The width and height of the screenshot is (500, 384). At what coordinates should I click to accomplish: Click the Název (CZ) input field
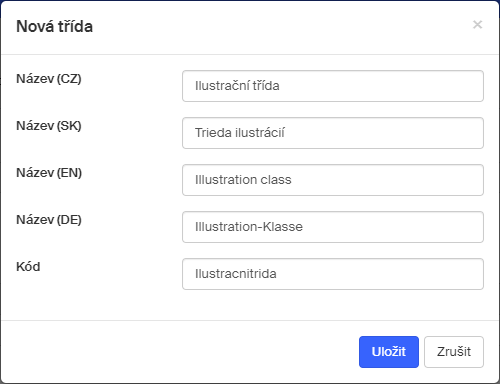[333, 86]
